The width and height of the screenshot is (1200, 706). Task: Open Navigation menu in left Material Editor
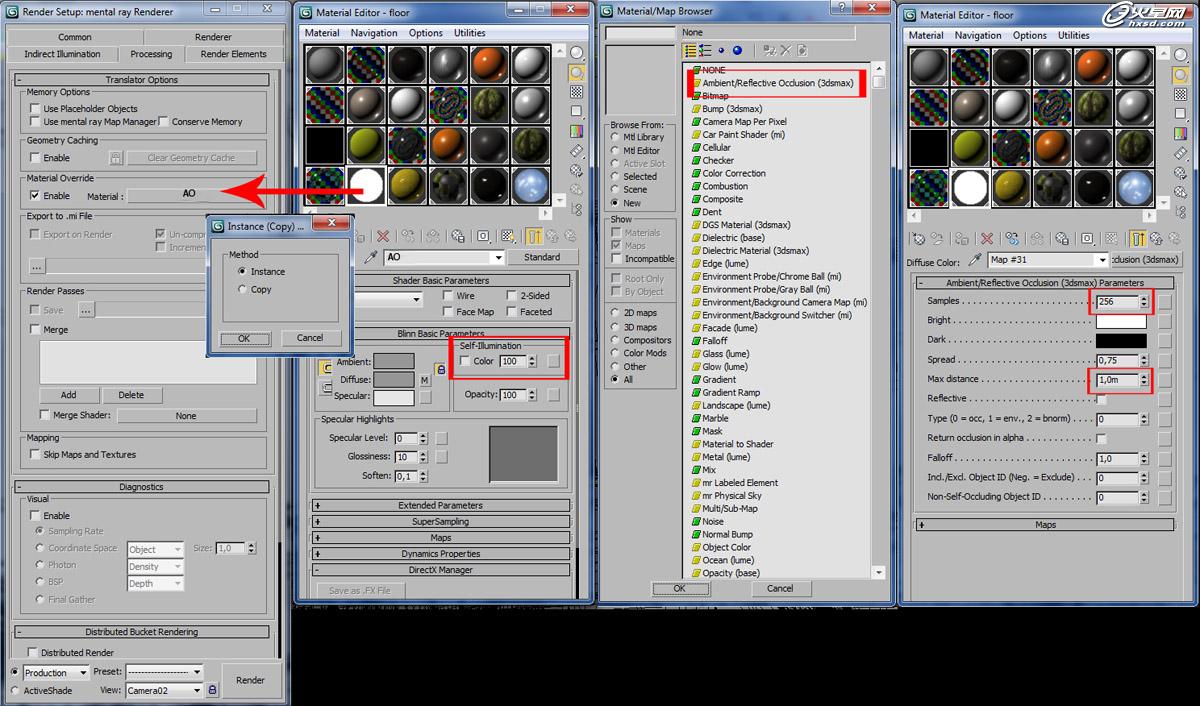(x=374, y=33)
